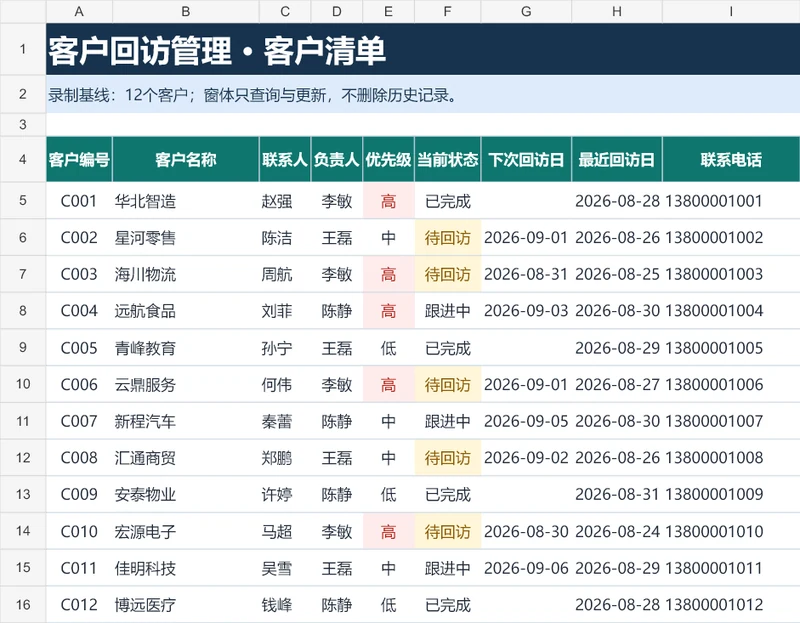Select row 10 header
Viewport: 800px width, 623px height.
23,384
